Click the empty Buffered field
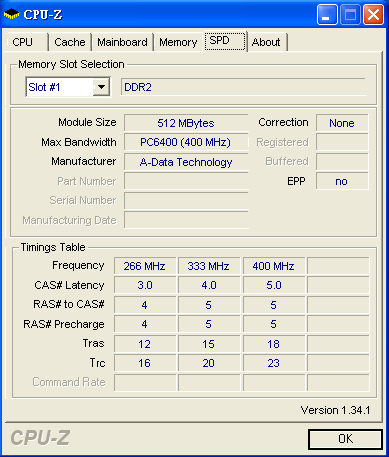The height and width of the screenshot is (457, 389). click(x=342, y=162)
